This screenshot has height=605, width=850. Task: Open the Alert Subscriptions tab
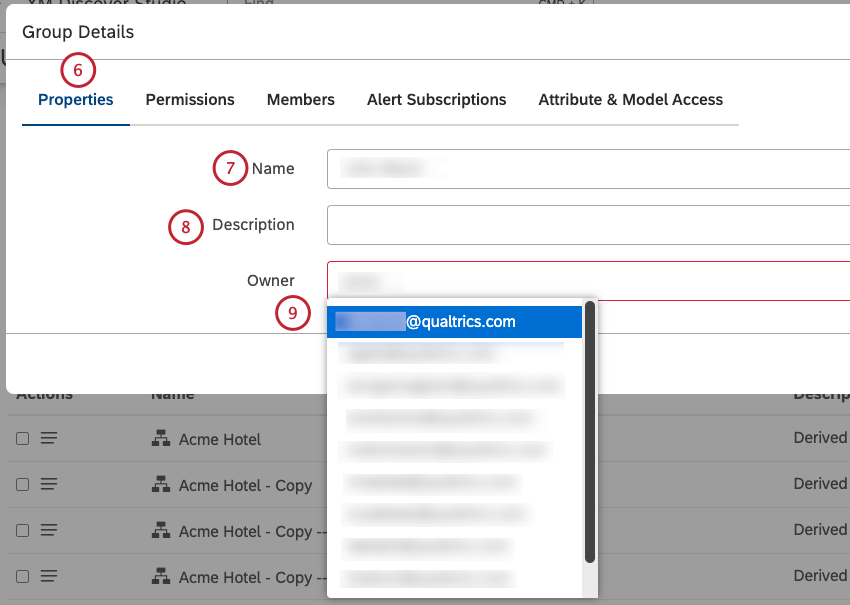coord(436,99)
